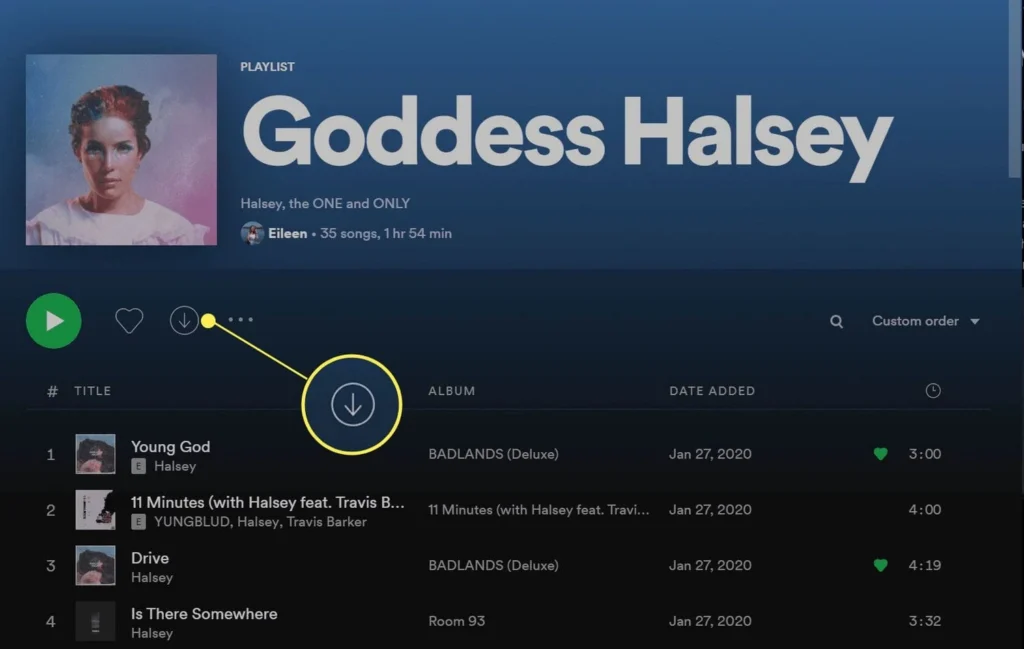Open Eileen's profile link

click(287, 233)
